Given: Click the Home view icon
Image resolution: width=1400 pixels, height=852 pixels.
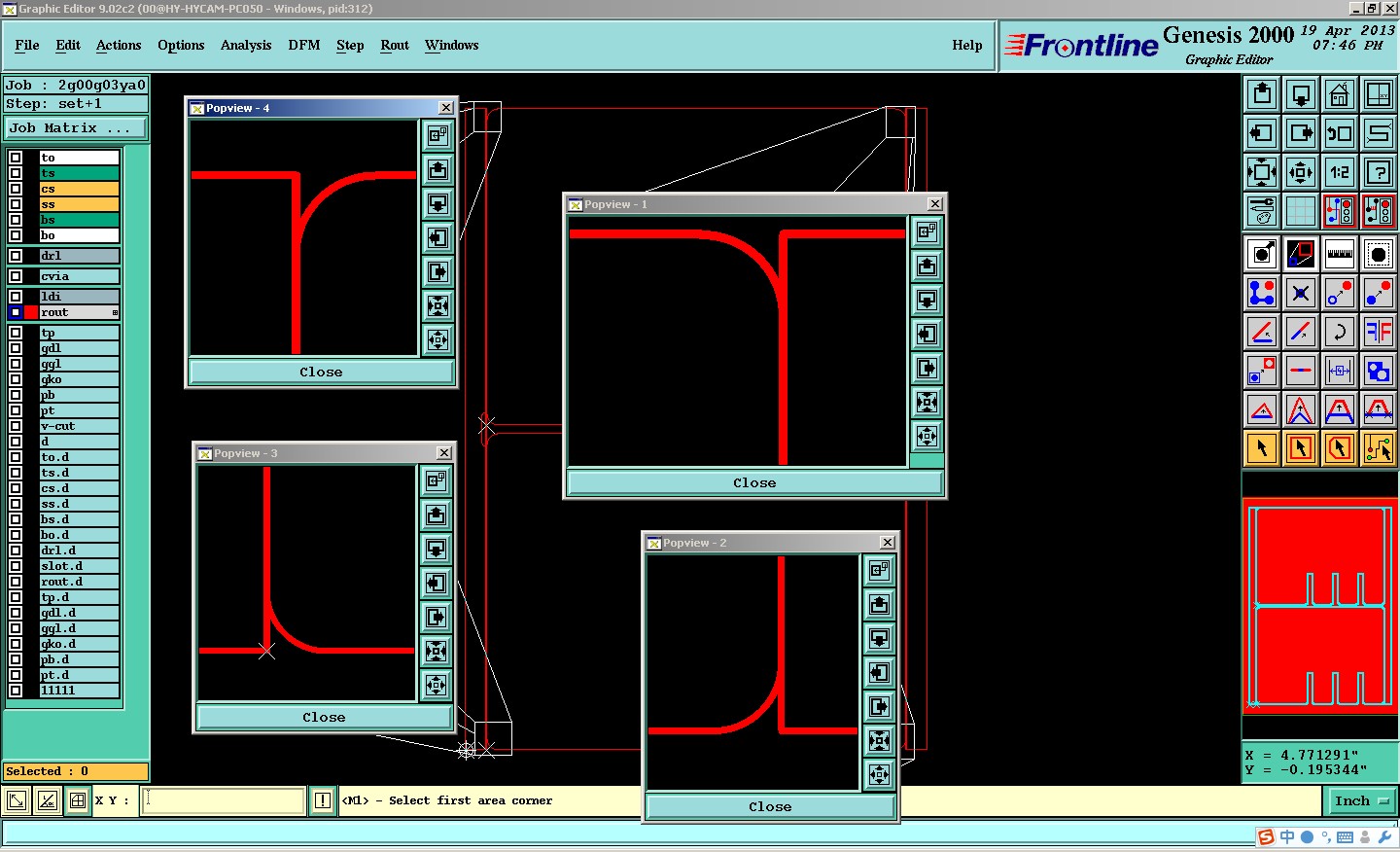Looking at the screenshot, I should coord(1340,94).
